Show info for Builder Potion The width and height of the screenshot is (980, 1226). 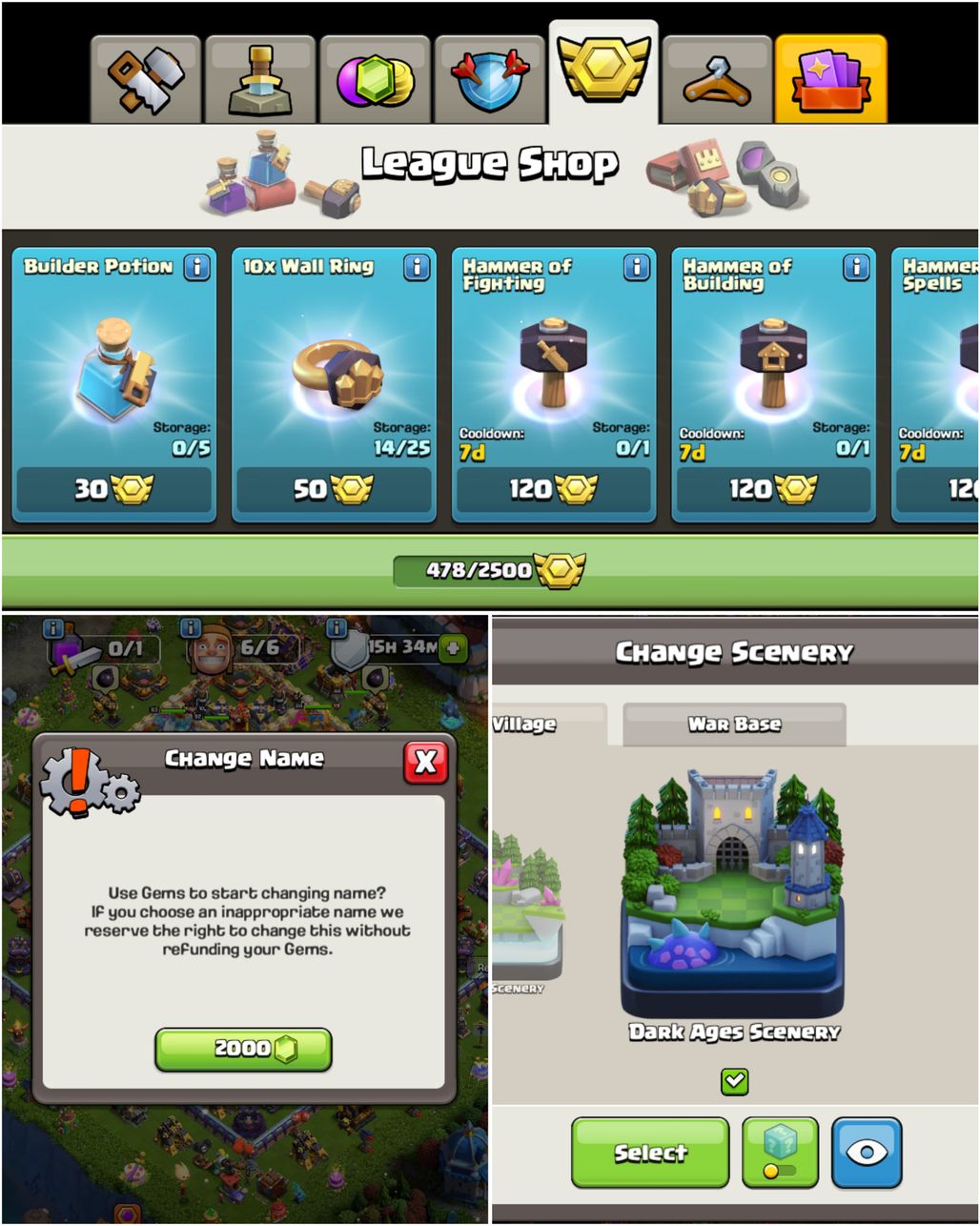click(x=196, y=267)
